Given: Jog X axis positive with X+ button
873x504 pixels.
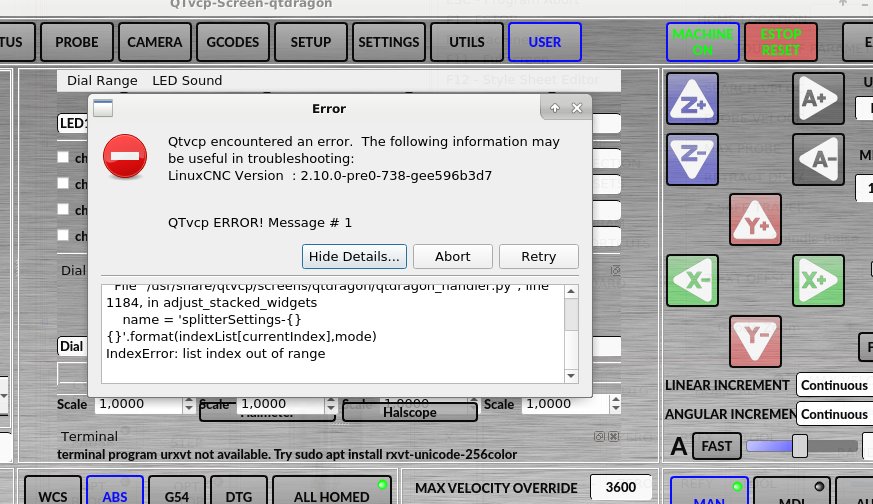Looking at the screenshot, I should 818,281.
